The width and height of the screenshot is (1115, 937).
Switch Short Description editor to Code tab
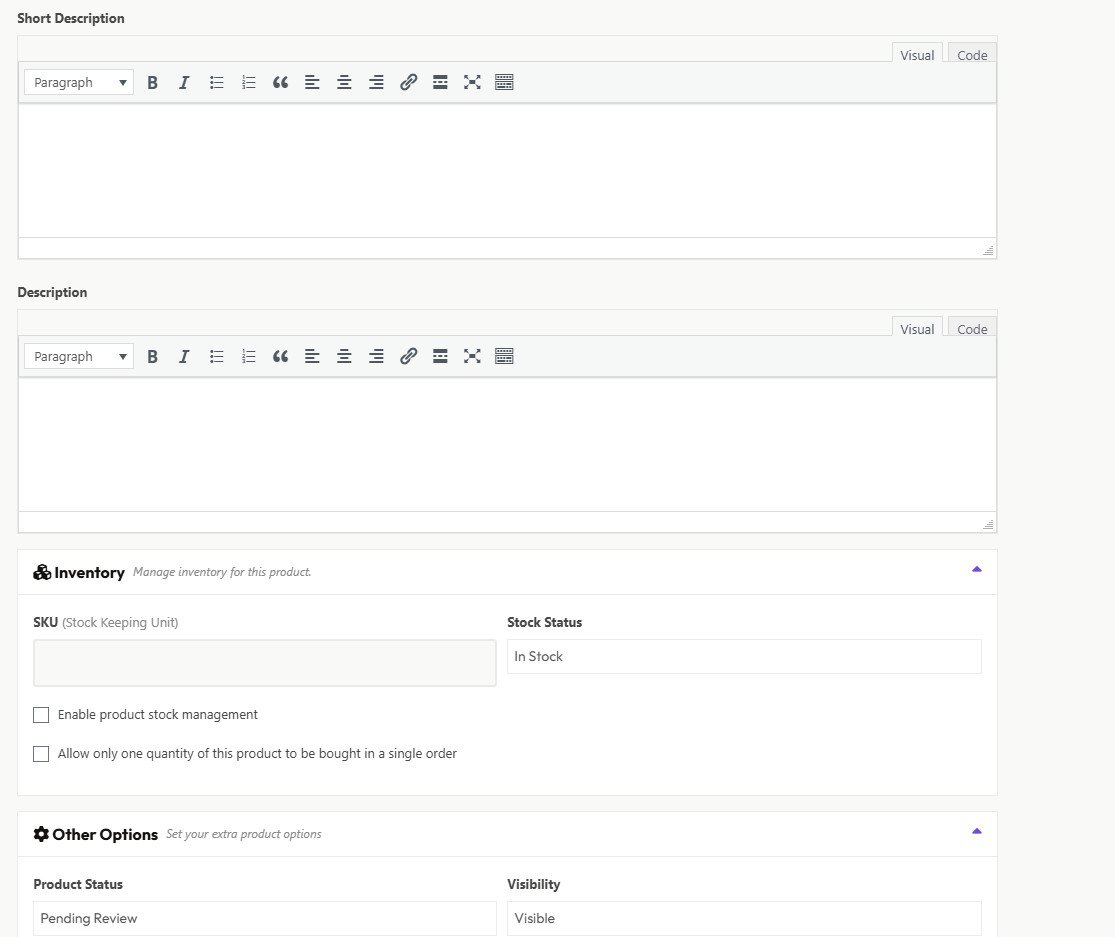971,55
